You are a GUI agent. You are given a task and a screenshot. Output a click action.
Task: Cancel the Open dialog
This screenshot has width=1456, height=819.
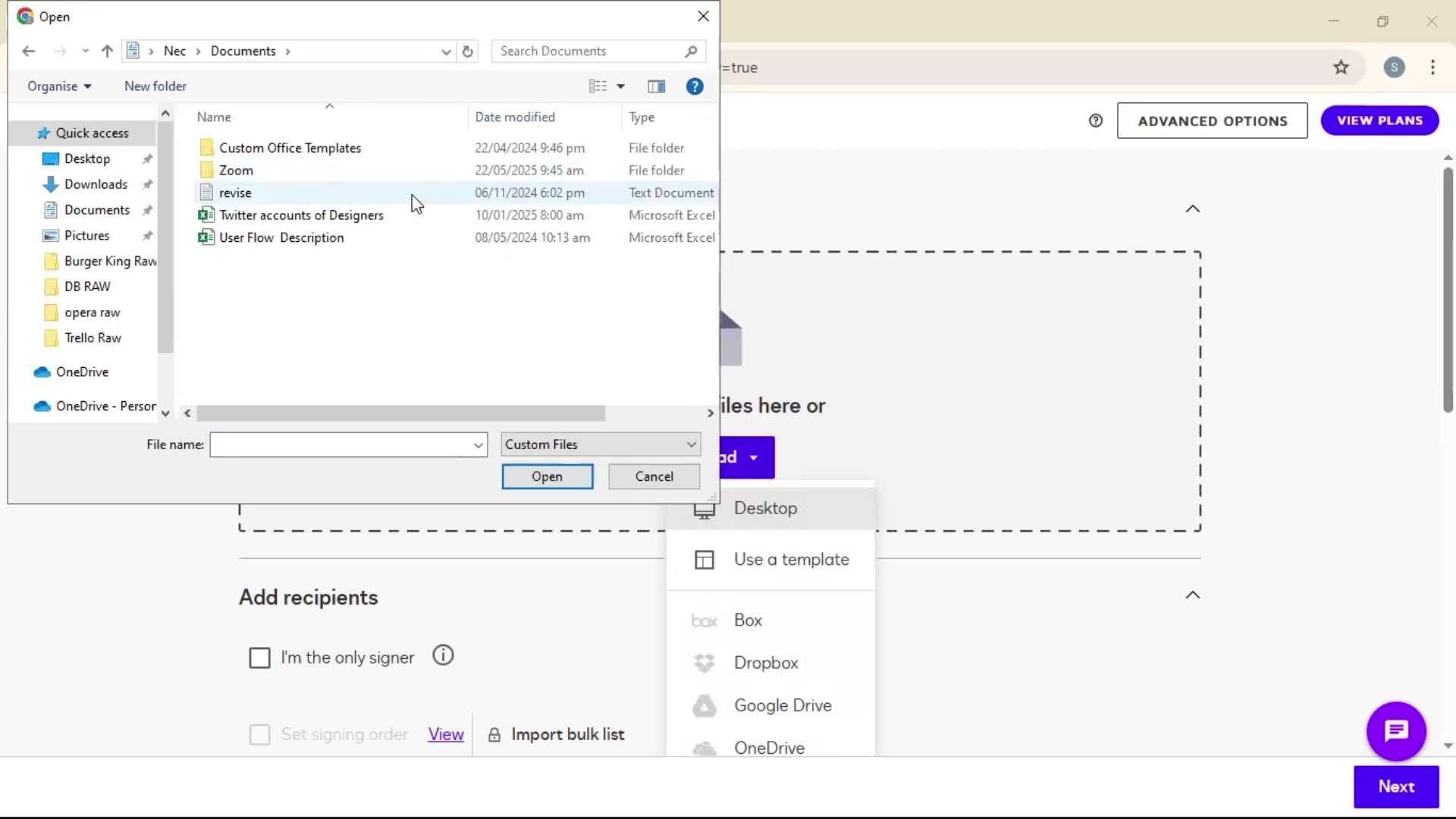coord(654,476)
